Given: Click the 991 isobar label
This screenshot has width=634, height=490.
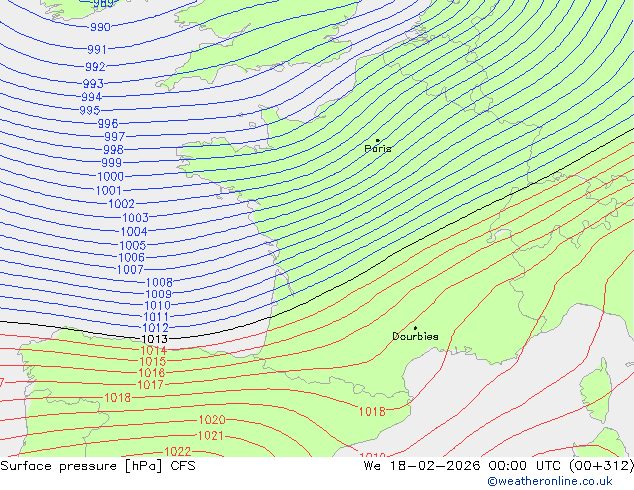Looking at the screenshot, I should [97, 49].
